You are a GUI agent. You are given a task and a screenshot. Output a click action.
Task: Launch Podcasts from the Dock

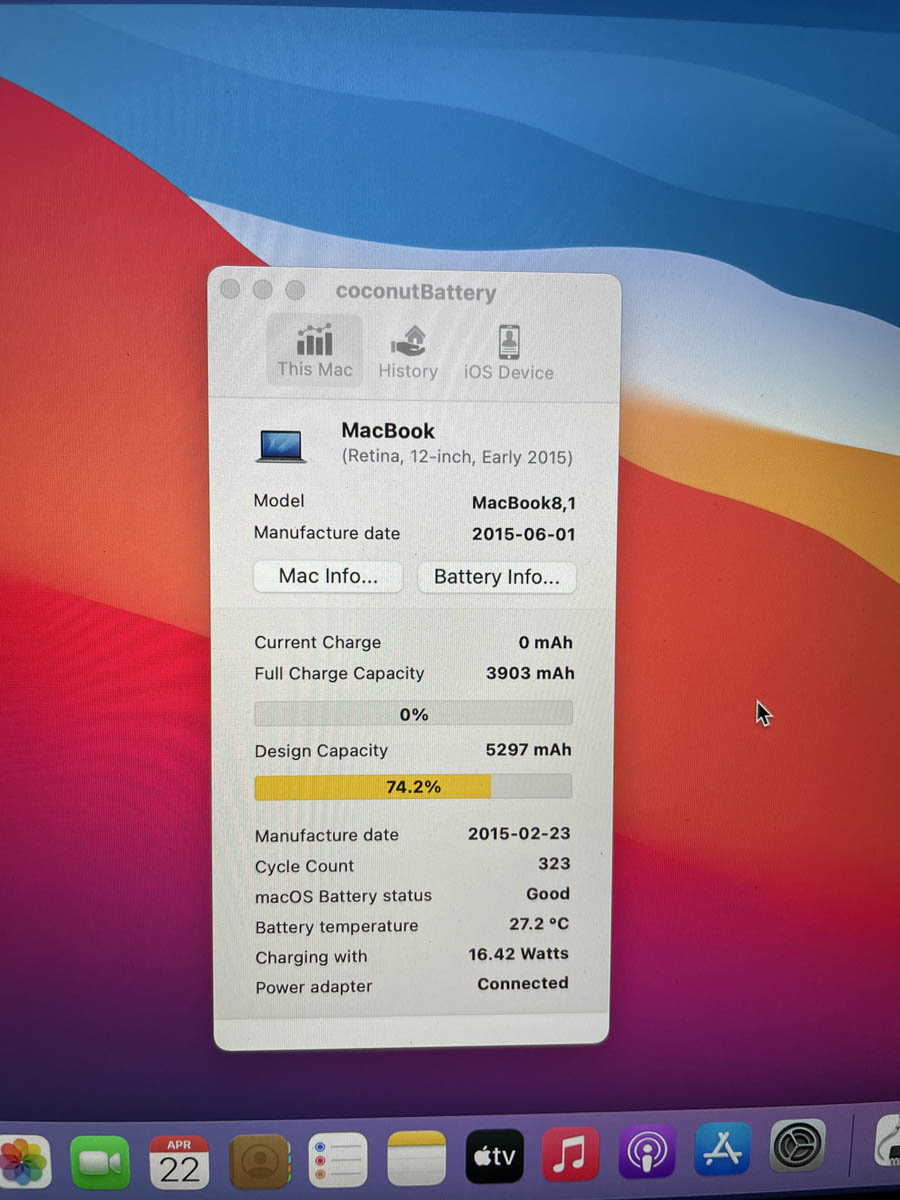tap(646, 1153)
